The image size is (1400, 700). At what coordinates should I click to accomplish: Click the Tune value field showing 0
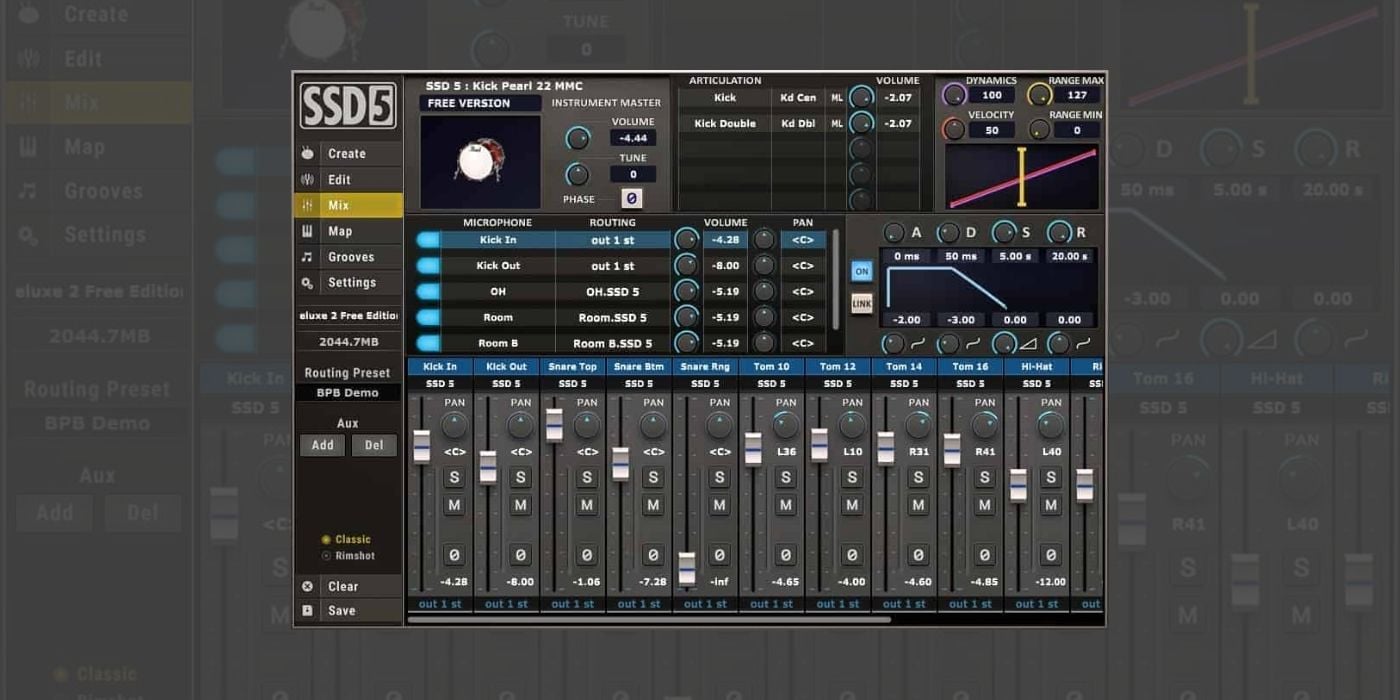(633, 174)
